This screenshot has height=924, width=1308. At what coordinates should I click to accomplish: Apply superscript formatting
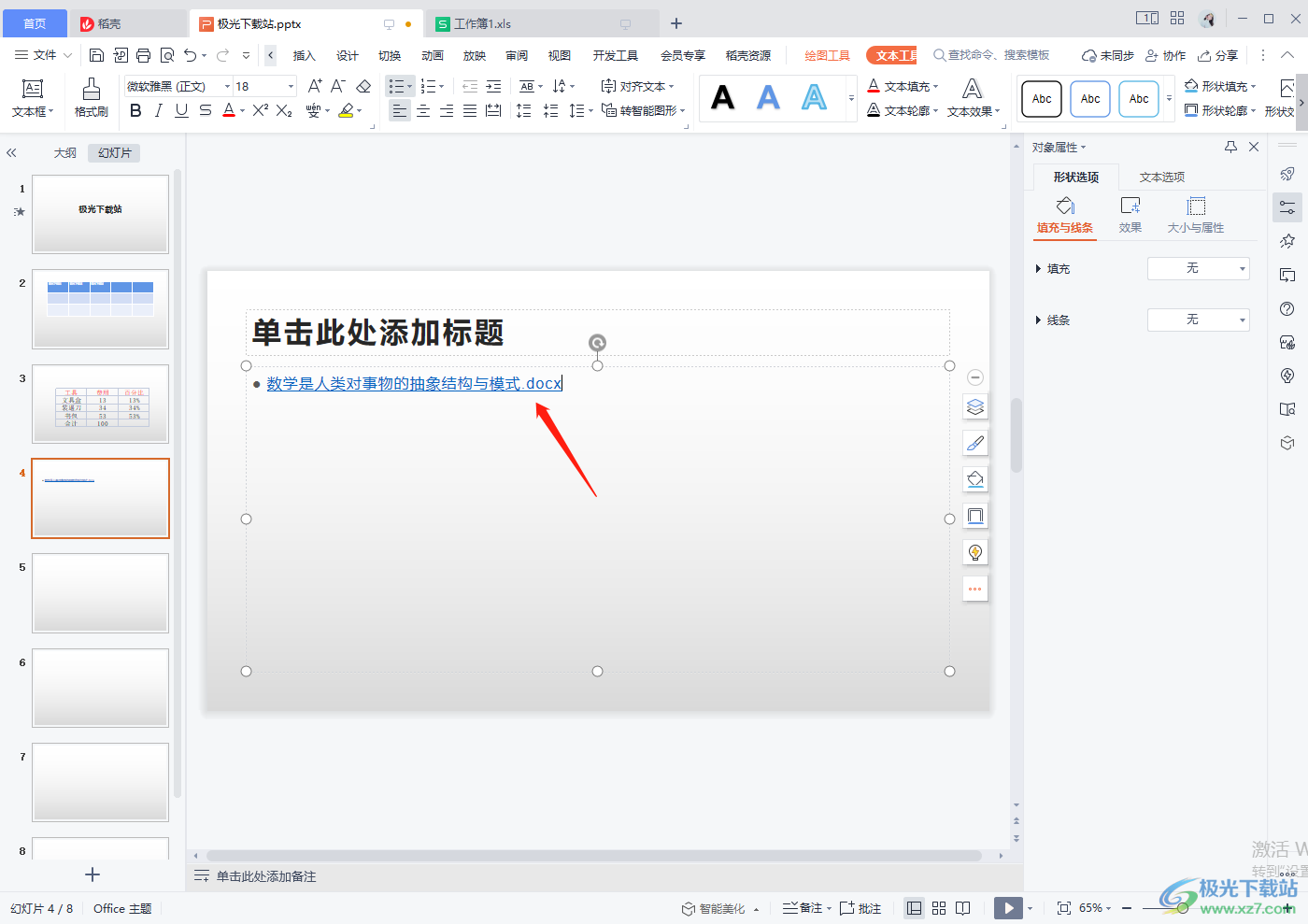tap(261, 111)
